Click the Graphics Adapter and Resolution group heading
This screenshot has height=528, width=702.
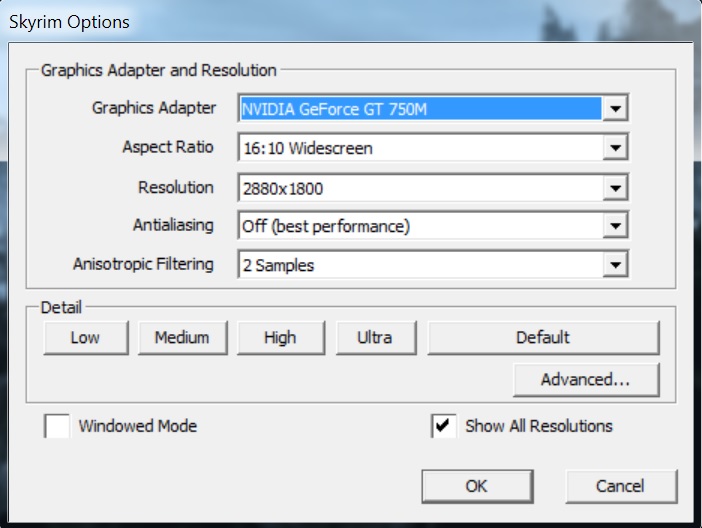[158, 70]
